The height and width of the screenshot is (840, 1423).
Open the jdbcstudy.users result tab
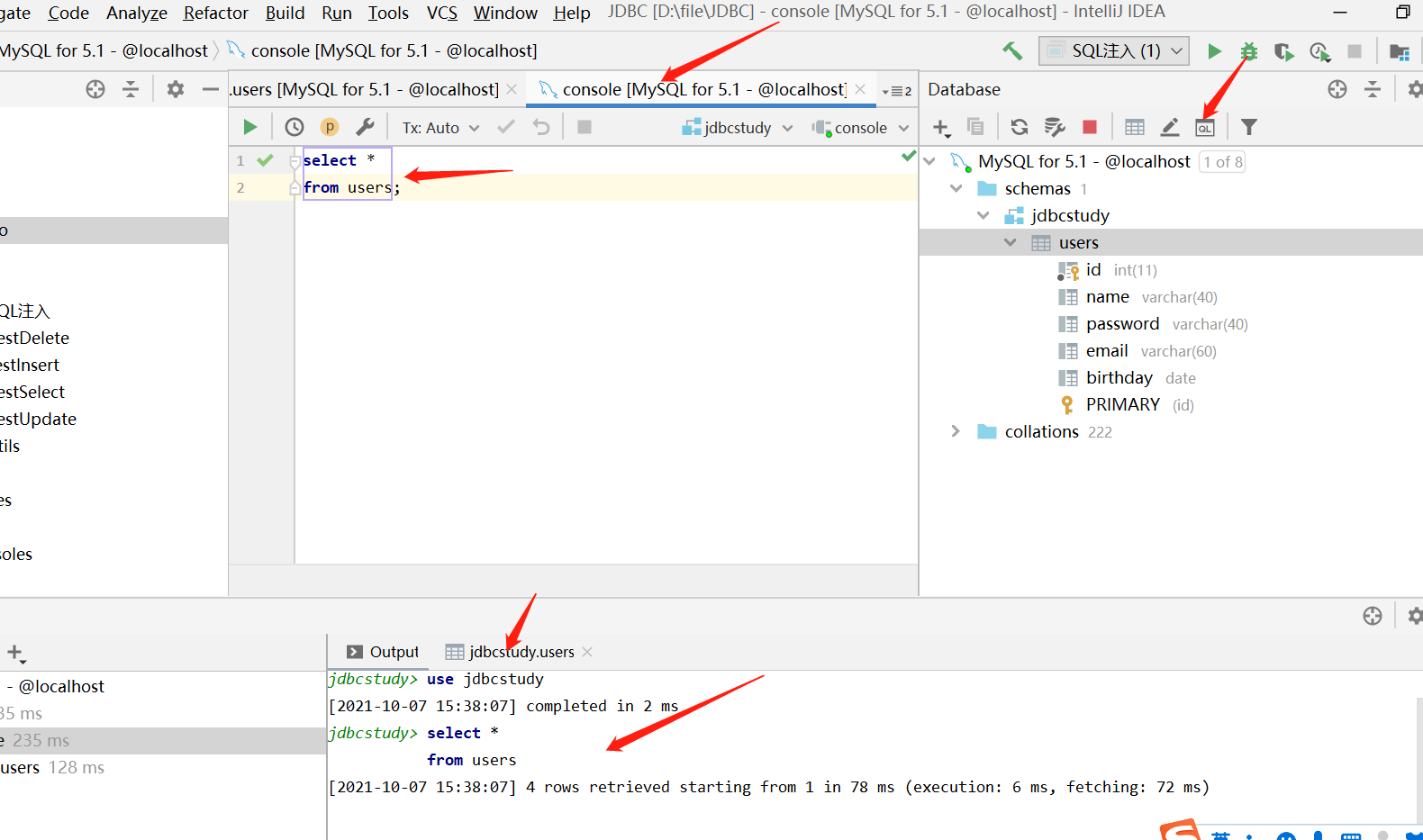(511, 652)
